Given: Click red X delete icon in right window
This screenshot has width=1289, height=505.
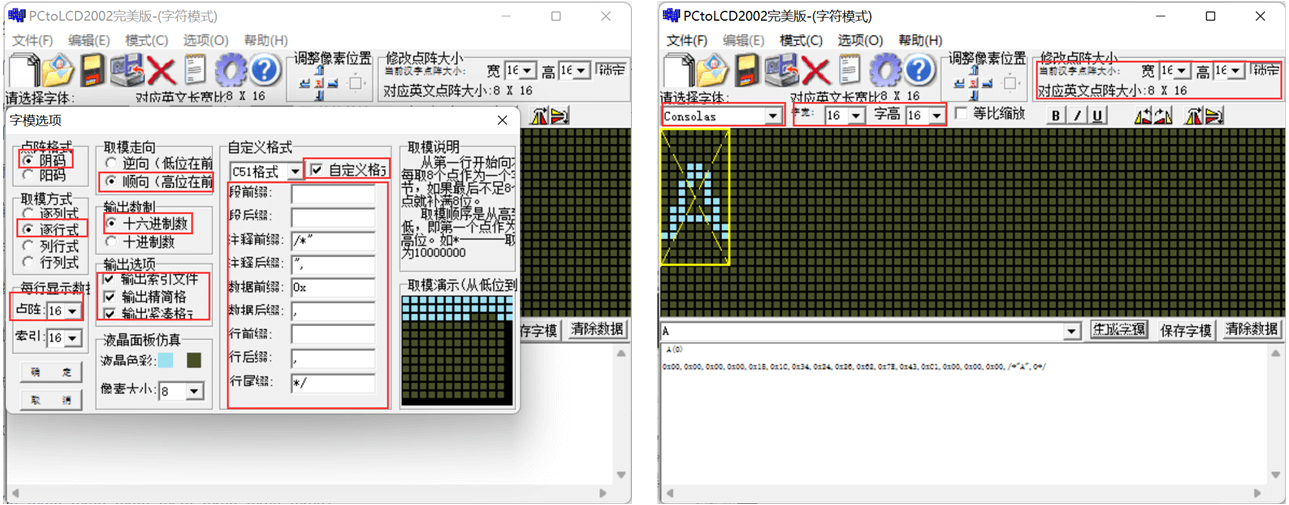Looking at the screenshot, I should (816, 71).
